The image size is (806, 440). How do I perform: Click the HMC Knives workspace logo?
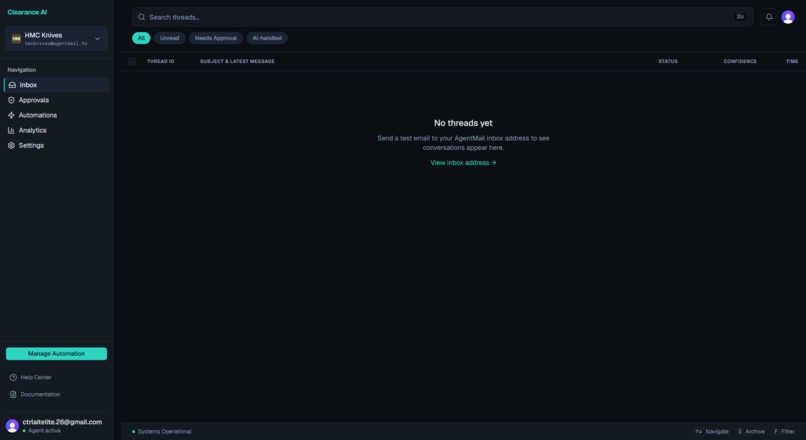click(x=16, y=39)
